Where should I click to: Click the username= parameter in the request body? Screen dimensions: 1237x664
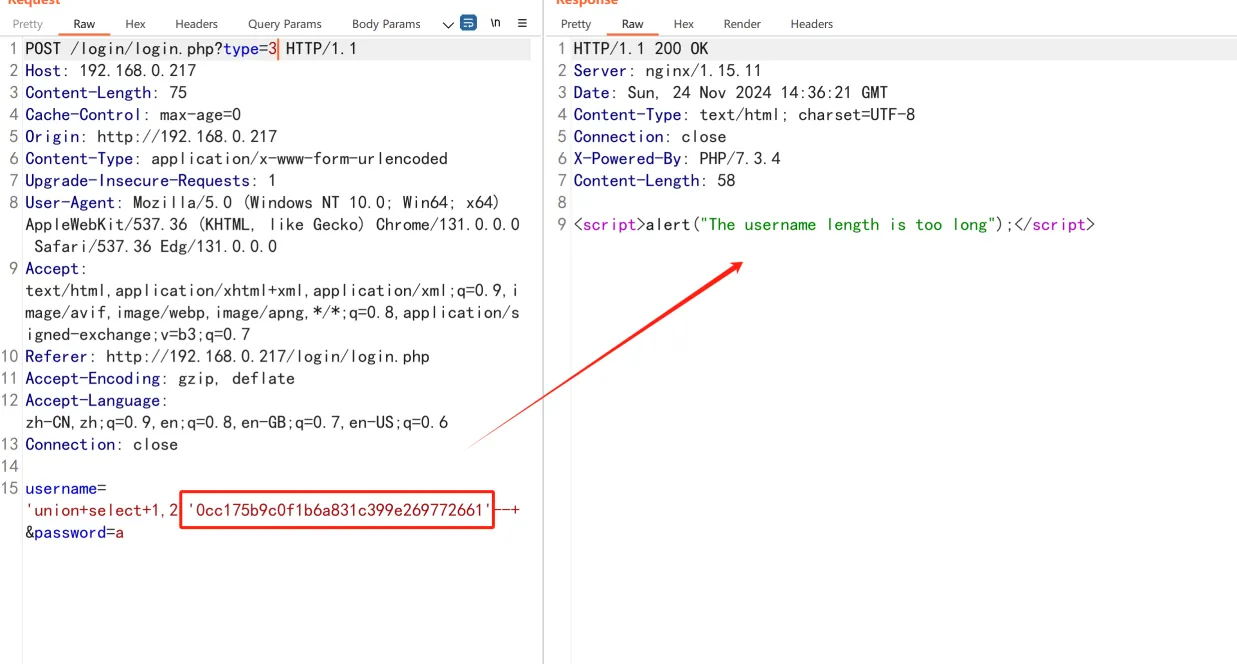tap(65, 489)
